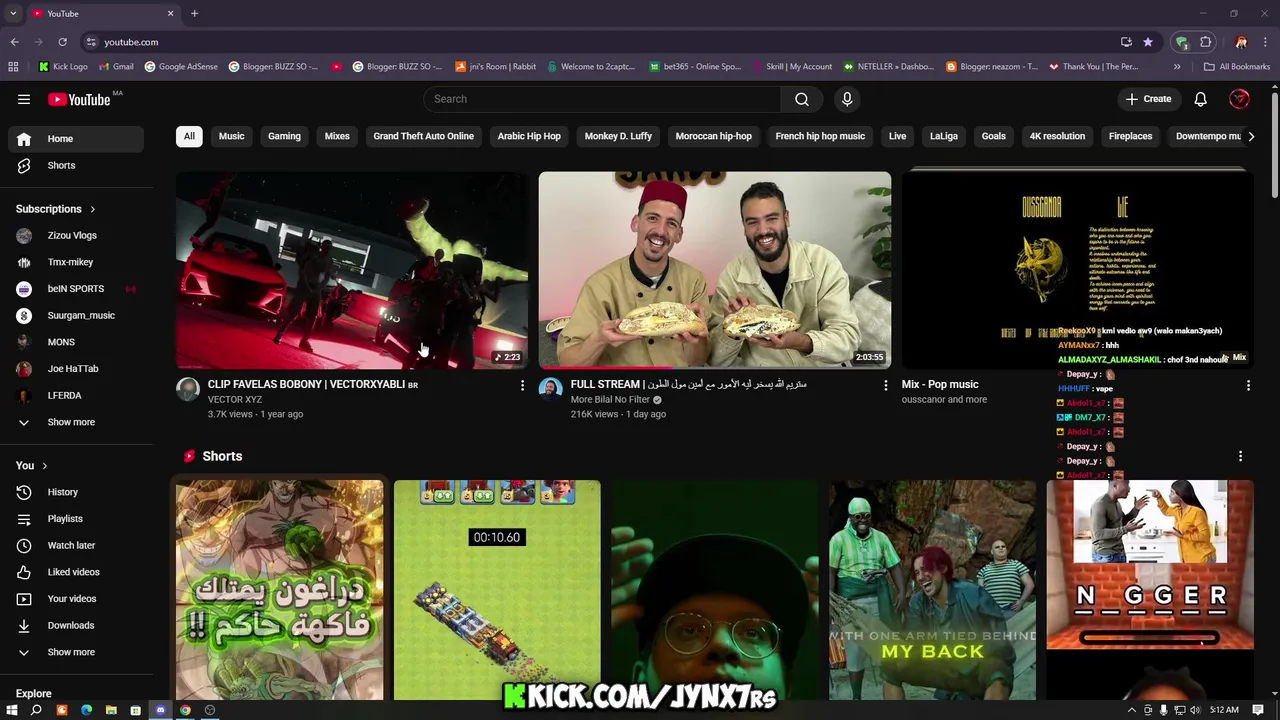
Task: Open History in the sidebar
Action: pyautogui.click(x=78, y=492)
